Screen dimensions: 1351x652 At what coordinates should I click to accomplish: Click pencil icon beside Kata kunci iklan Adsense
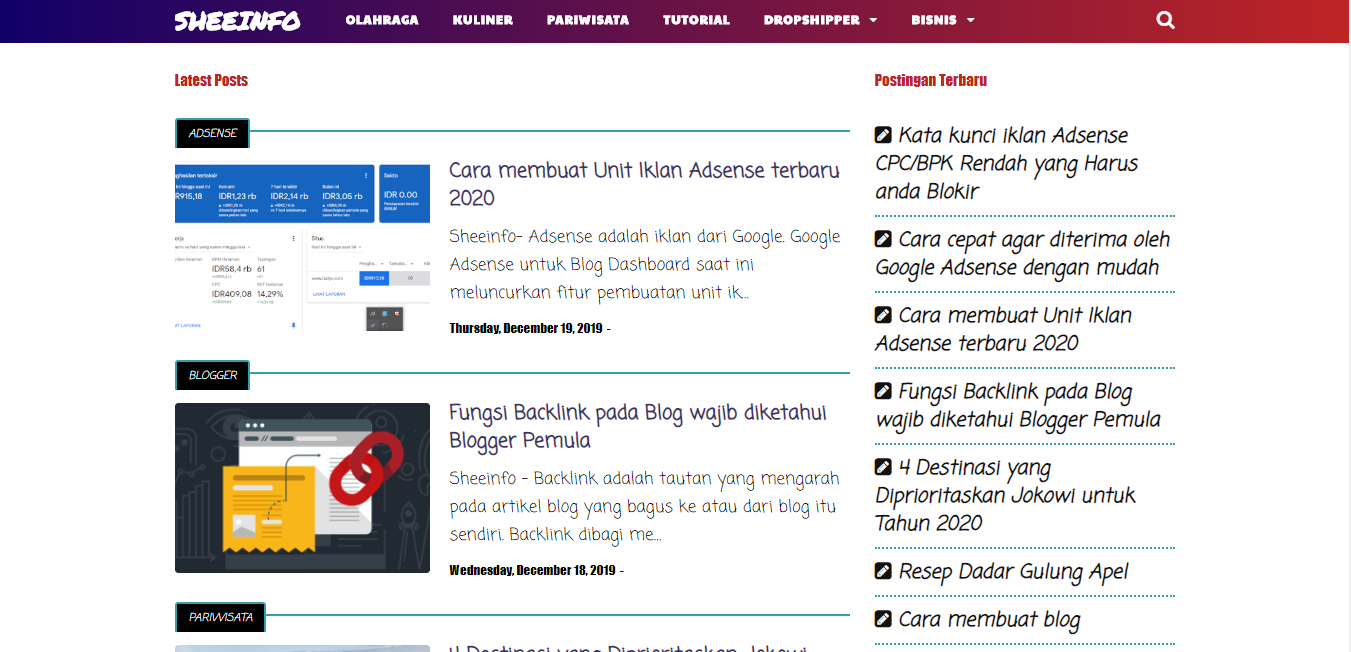883,135
